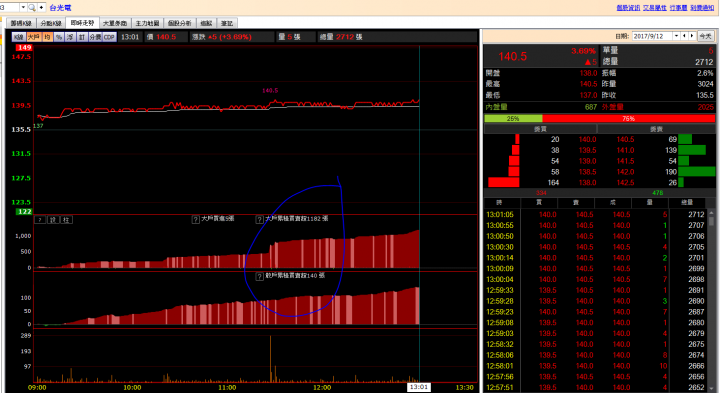Click the trade list vertical scrollbar

[711, 301]
